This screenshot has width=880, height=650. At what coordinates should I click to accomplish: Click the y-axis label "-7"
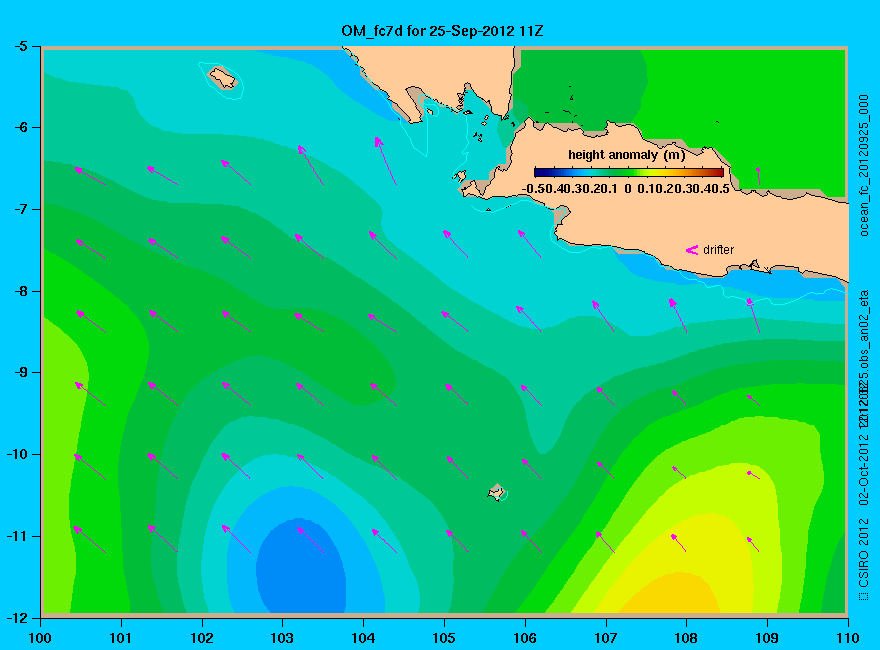[20, 209]
